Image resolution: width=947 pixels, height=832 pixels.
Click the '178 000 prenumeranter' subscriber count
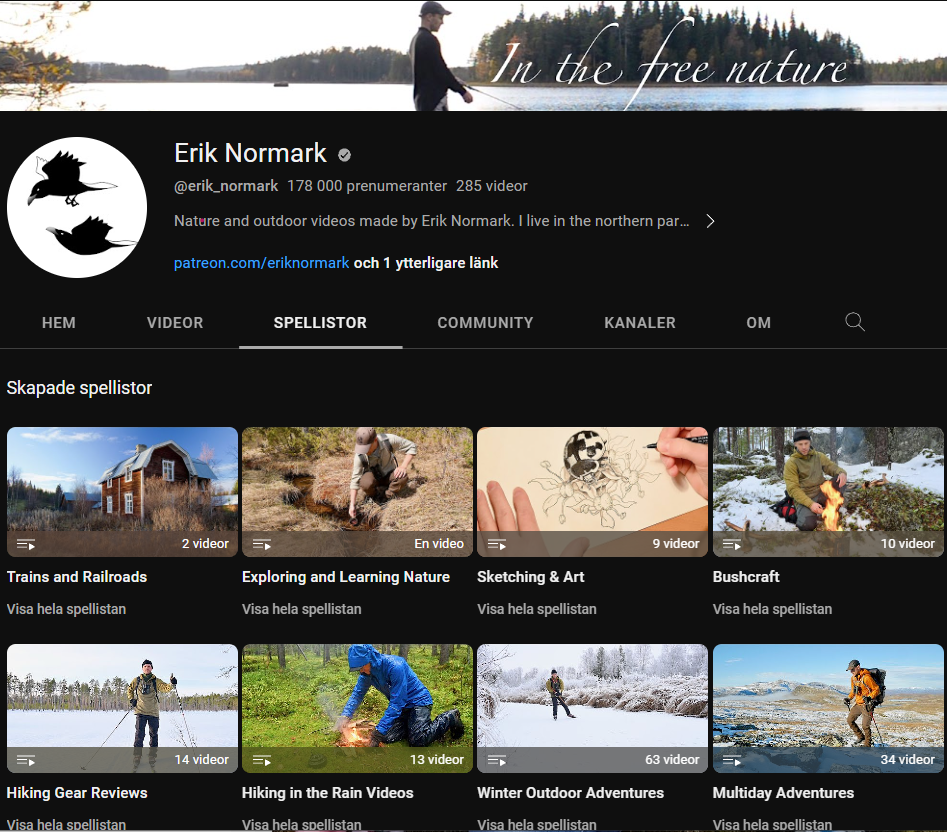[x=367, y=186]
